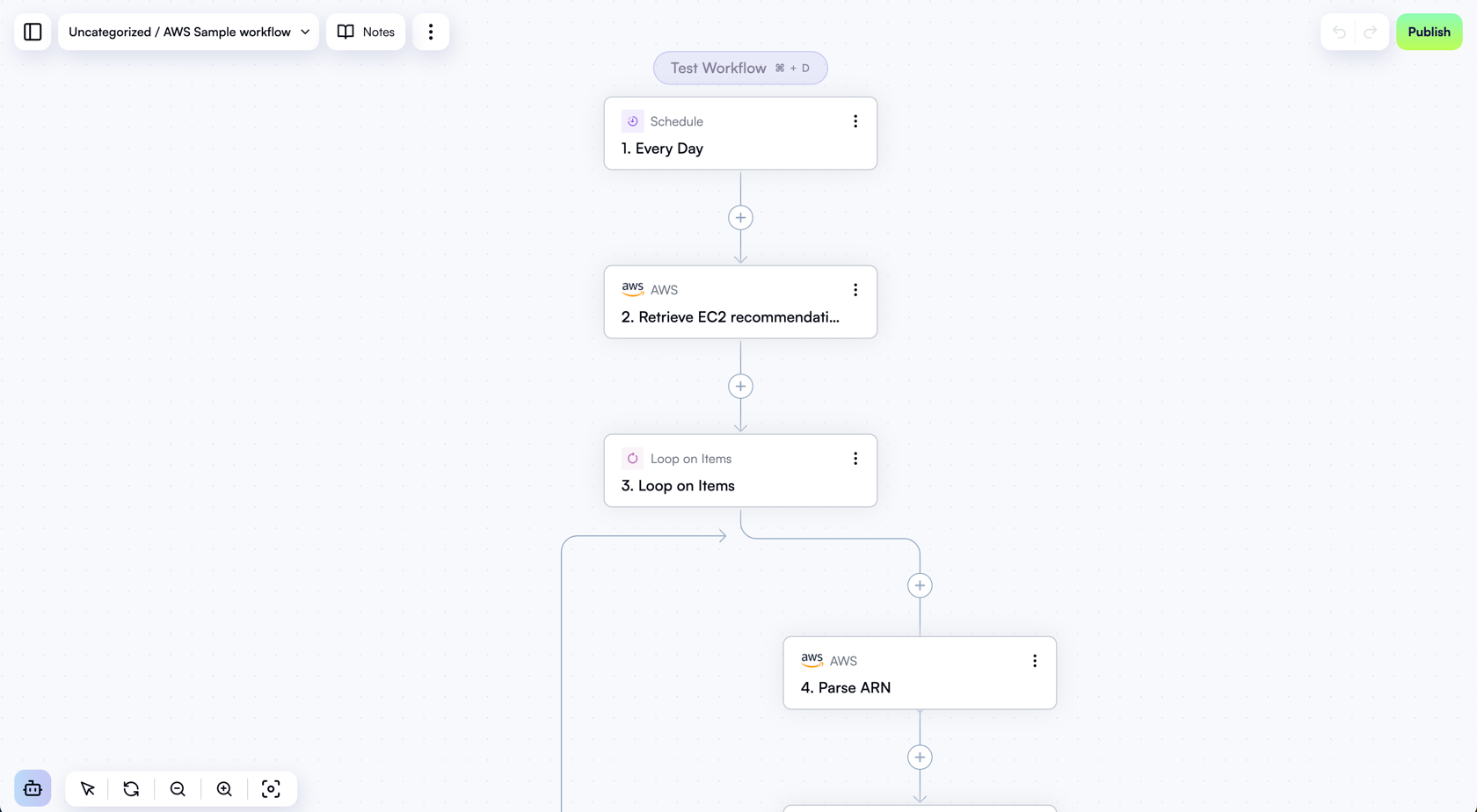Click the clock icon on the Schedule node

[632, 120]
